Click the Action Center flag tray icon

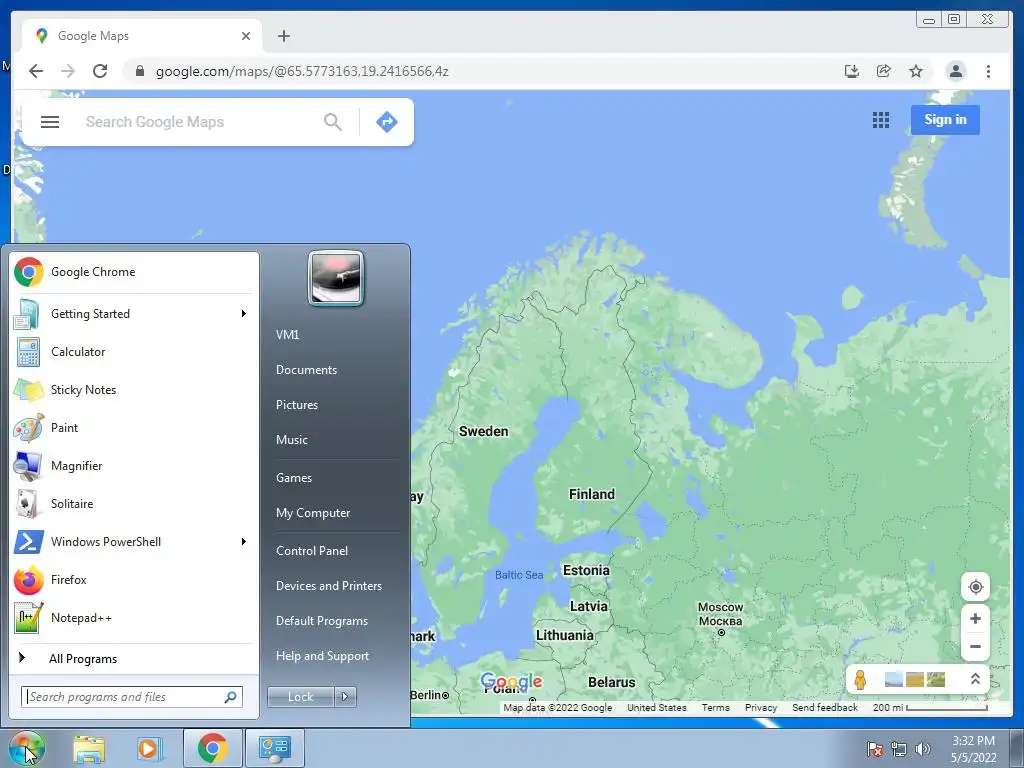[875, 749]
